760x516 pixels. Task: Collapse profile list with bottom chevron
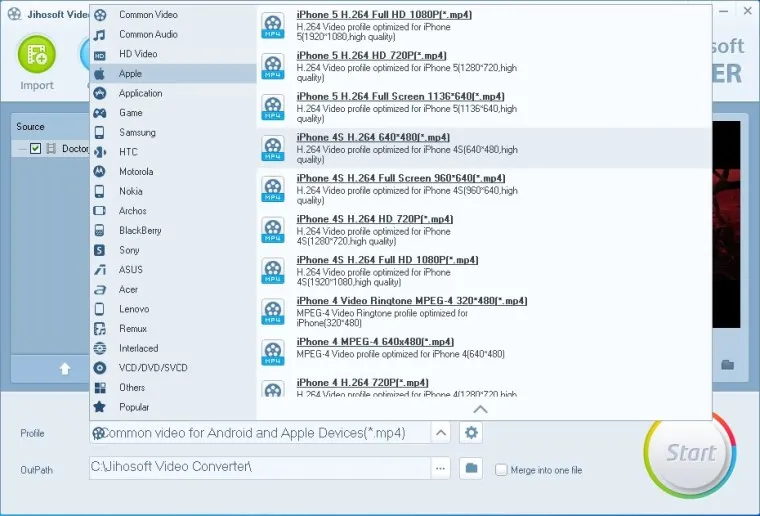480,409
